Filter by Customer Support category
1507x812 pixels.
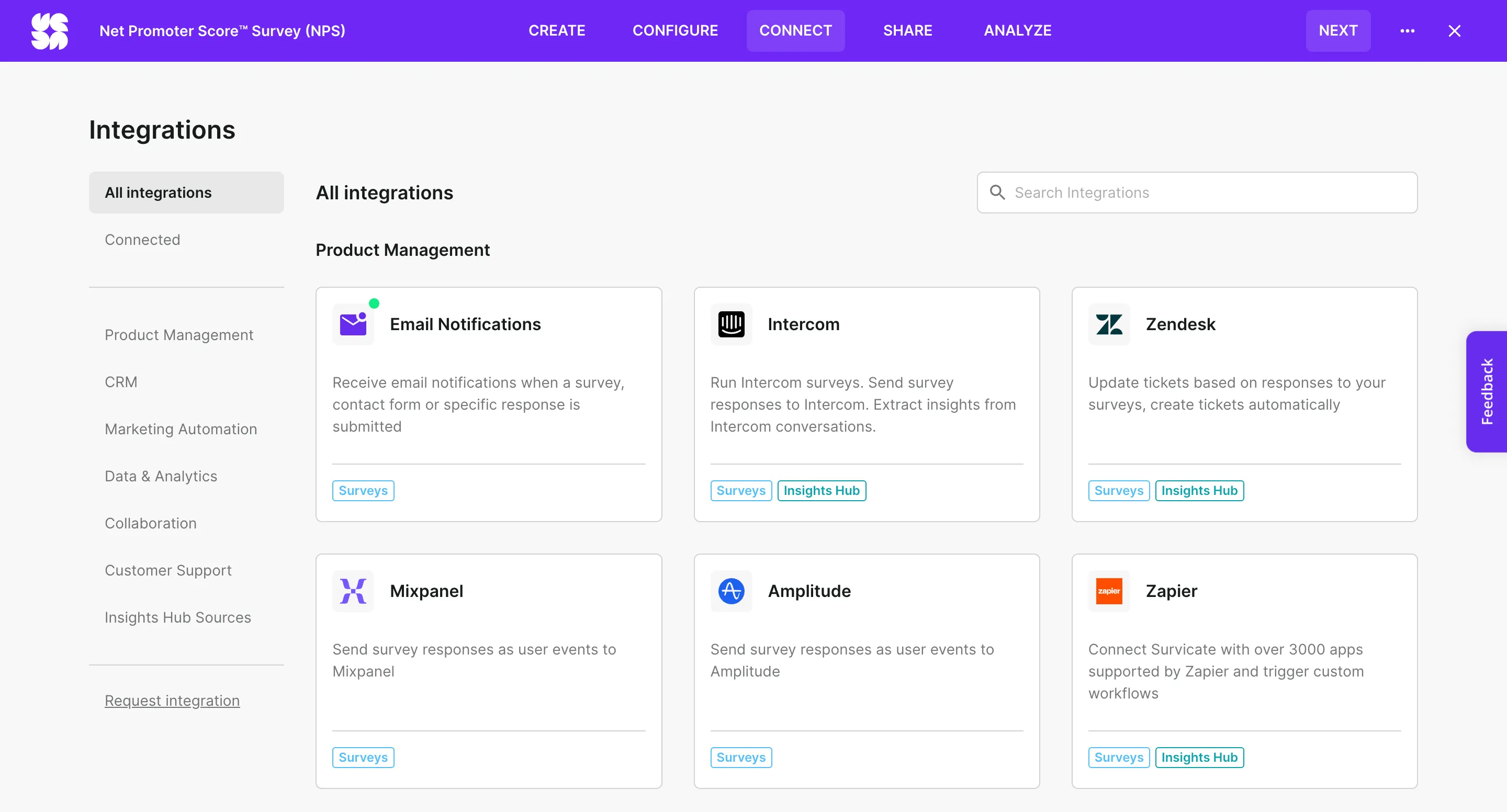168,570
